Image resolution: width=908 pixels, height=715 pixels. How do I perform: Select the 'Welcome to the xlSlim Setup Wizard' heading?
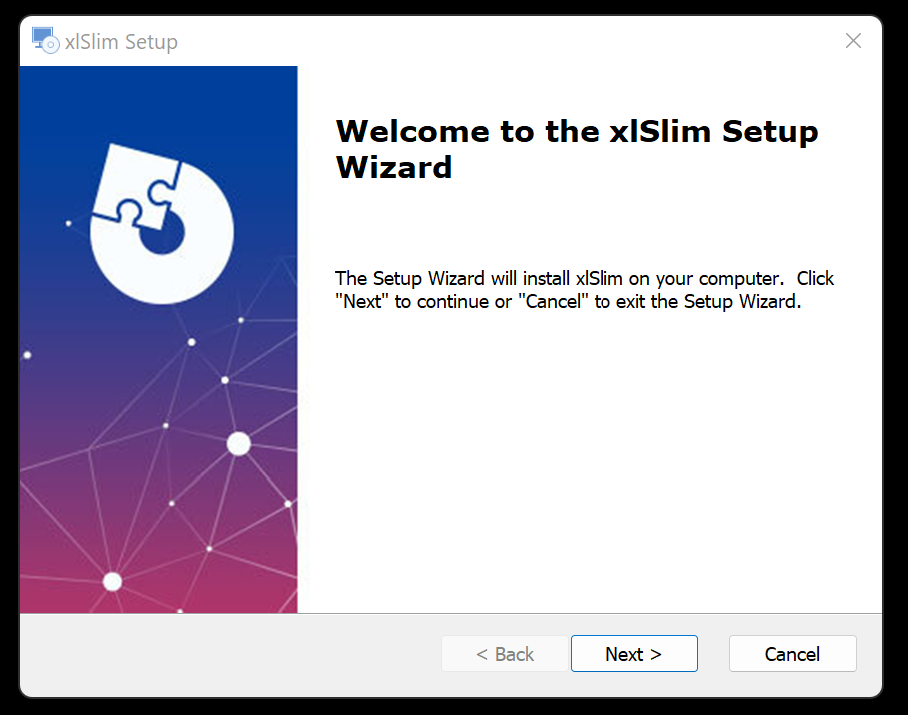pos(576,149)
